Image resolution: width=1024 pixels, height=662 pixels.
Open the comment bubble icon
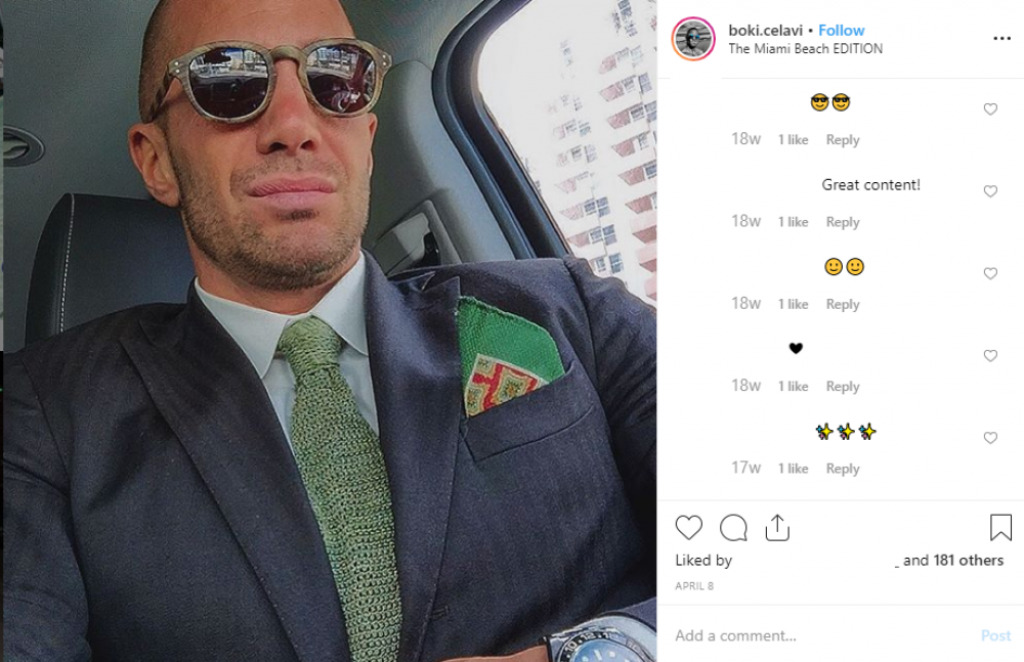tap(733, 527)
